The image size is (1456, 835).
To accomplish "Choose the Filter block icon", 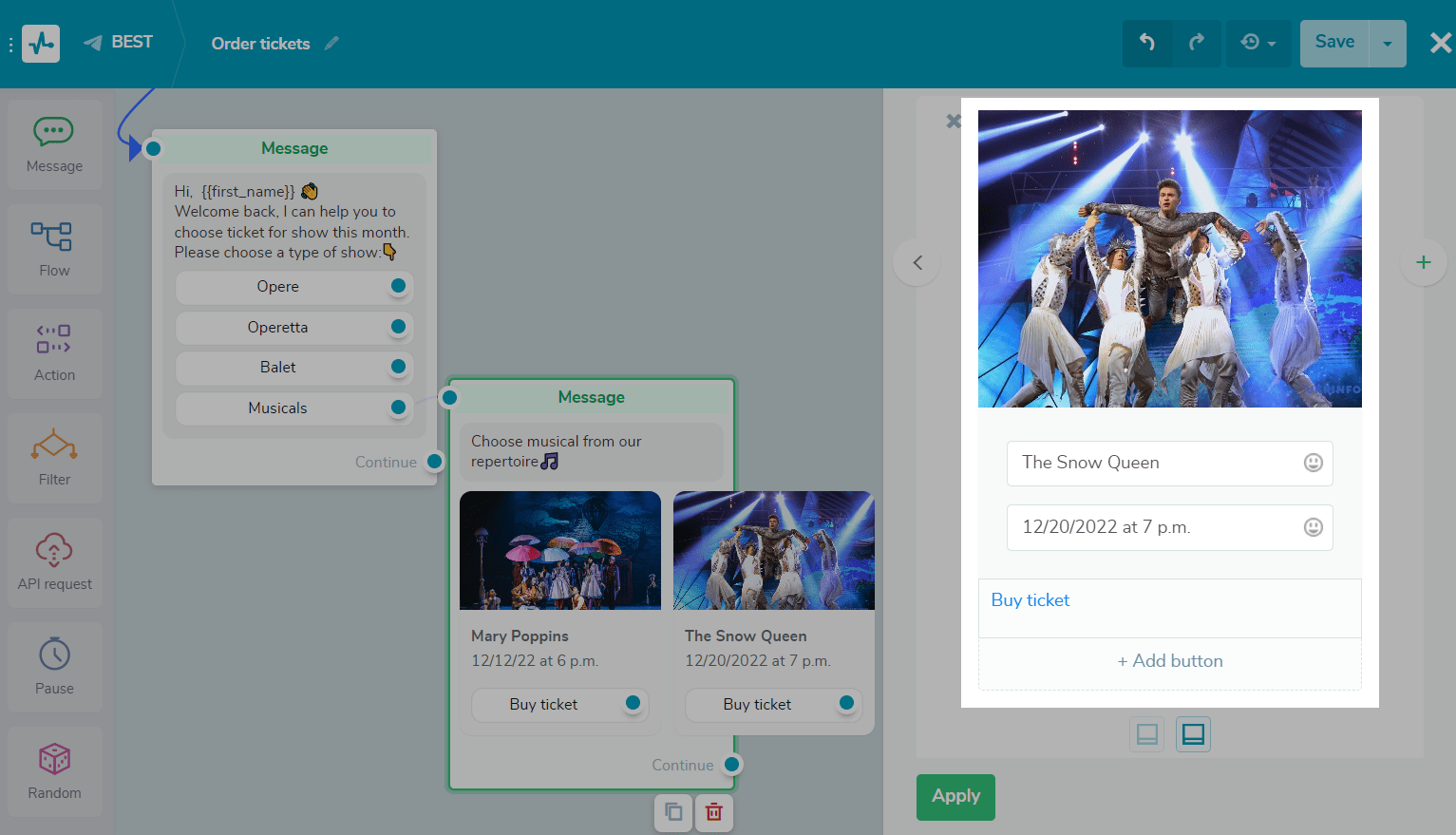I will pyautogui.click(x=54, y=458).
